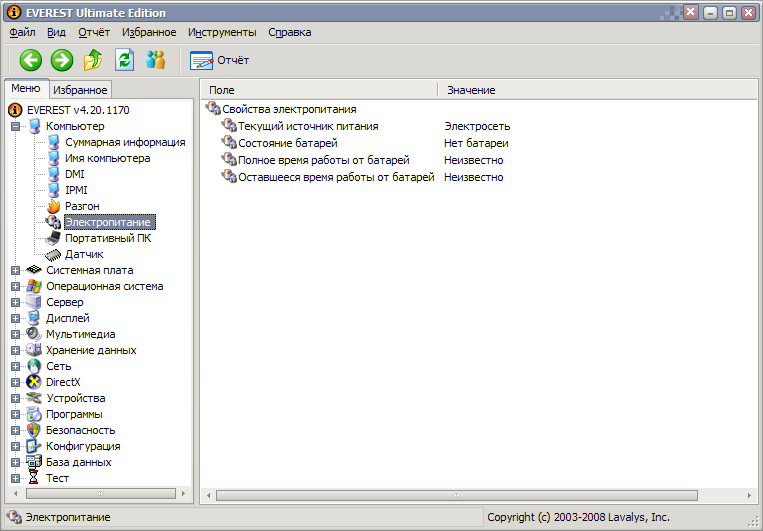763x531 pixels.
Task: Expand the Системная плата node
Action: pos(16,270)
